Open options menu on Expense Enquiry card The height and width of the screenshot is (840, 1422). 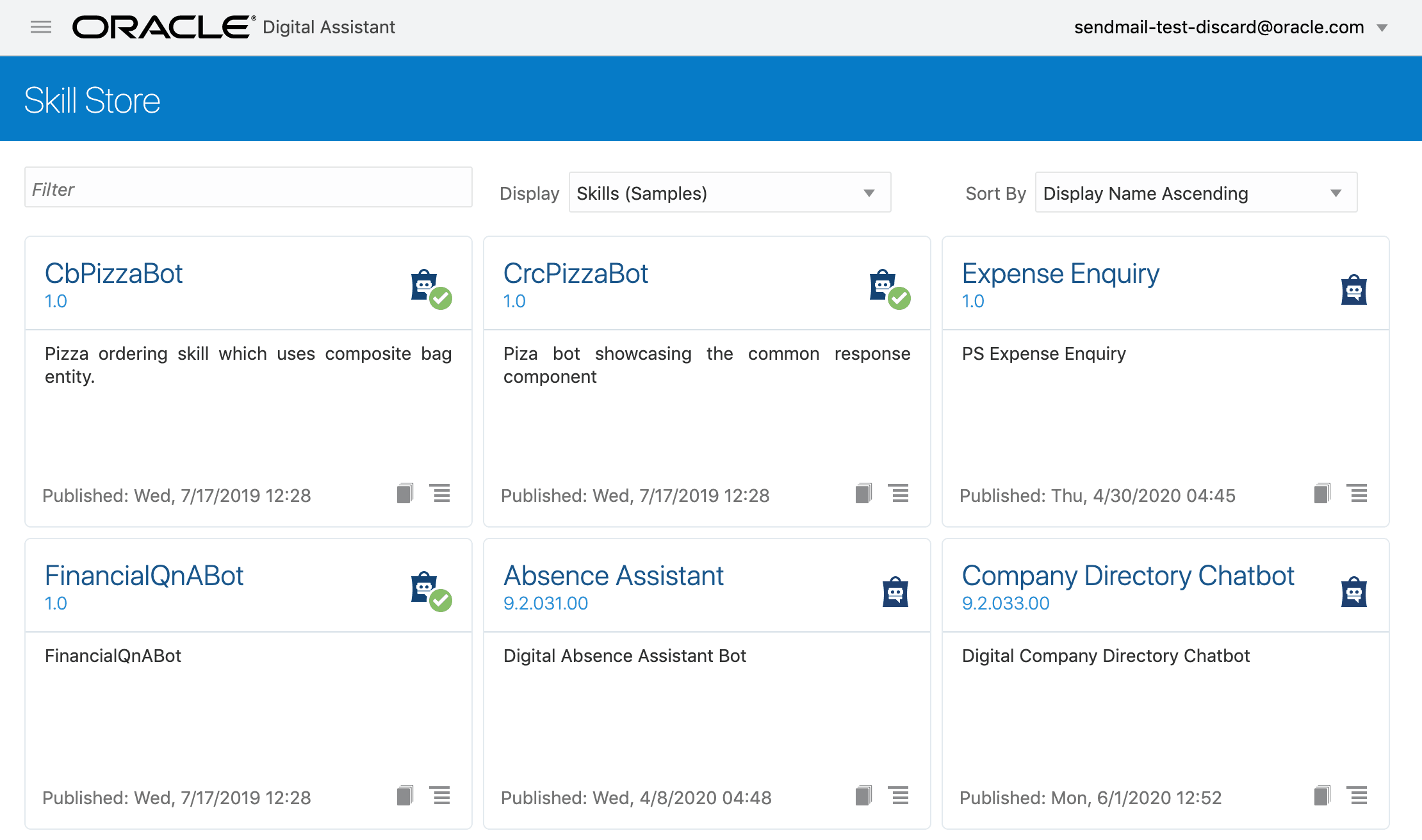[1357, 494]
